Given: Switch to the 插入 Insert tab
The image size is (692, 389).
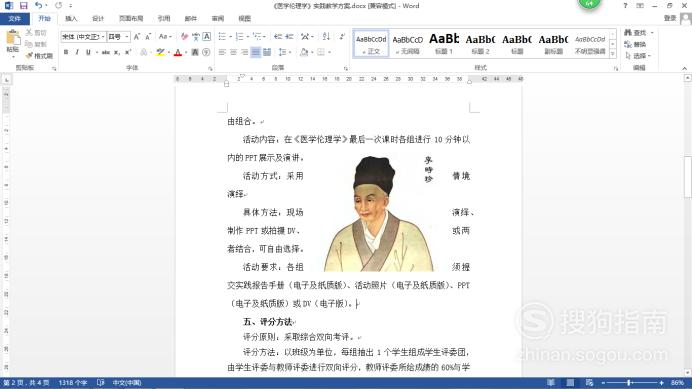Looking at the screenshot, I should pyautogui.click(x=71, y=19).
